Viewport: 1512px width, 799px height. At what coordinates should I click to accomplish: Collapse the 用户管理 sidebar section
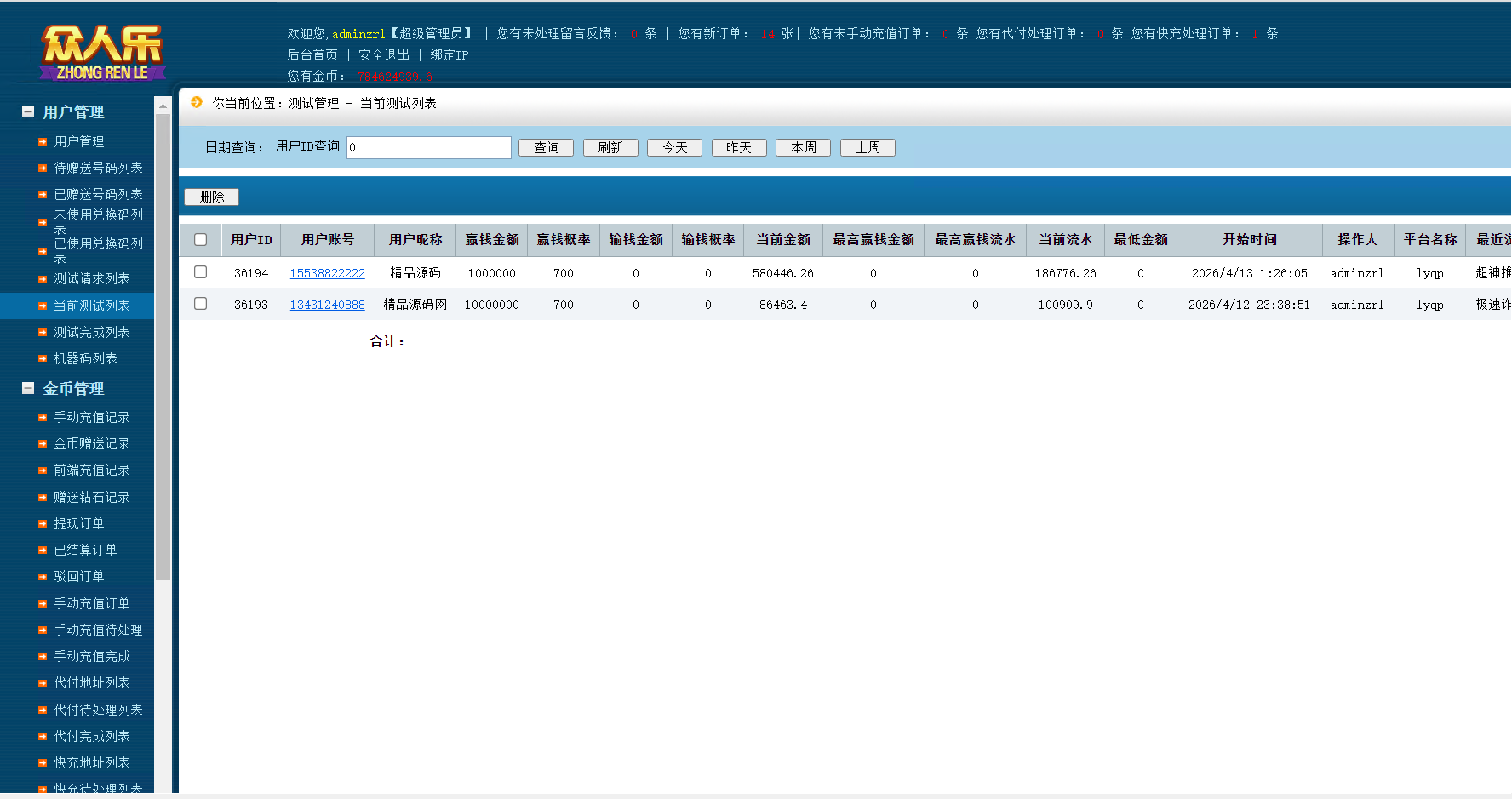click(28, 112)
